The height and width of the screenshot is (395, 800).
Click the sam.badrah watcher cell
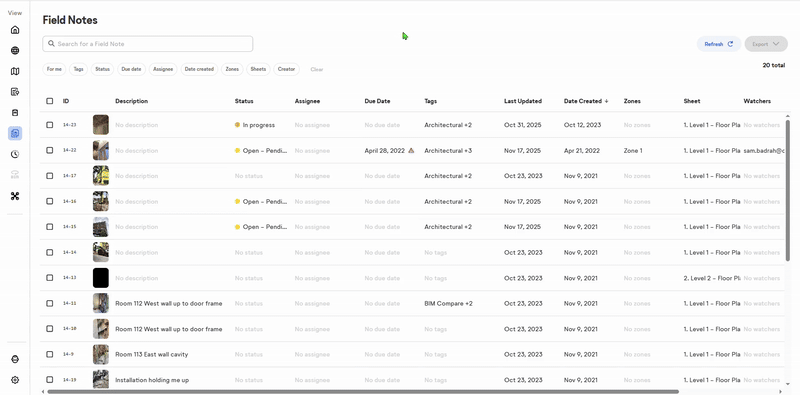764,151
